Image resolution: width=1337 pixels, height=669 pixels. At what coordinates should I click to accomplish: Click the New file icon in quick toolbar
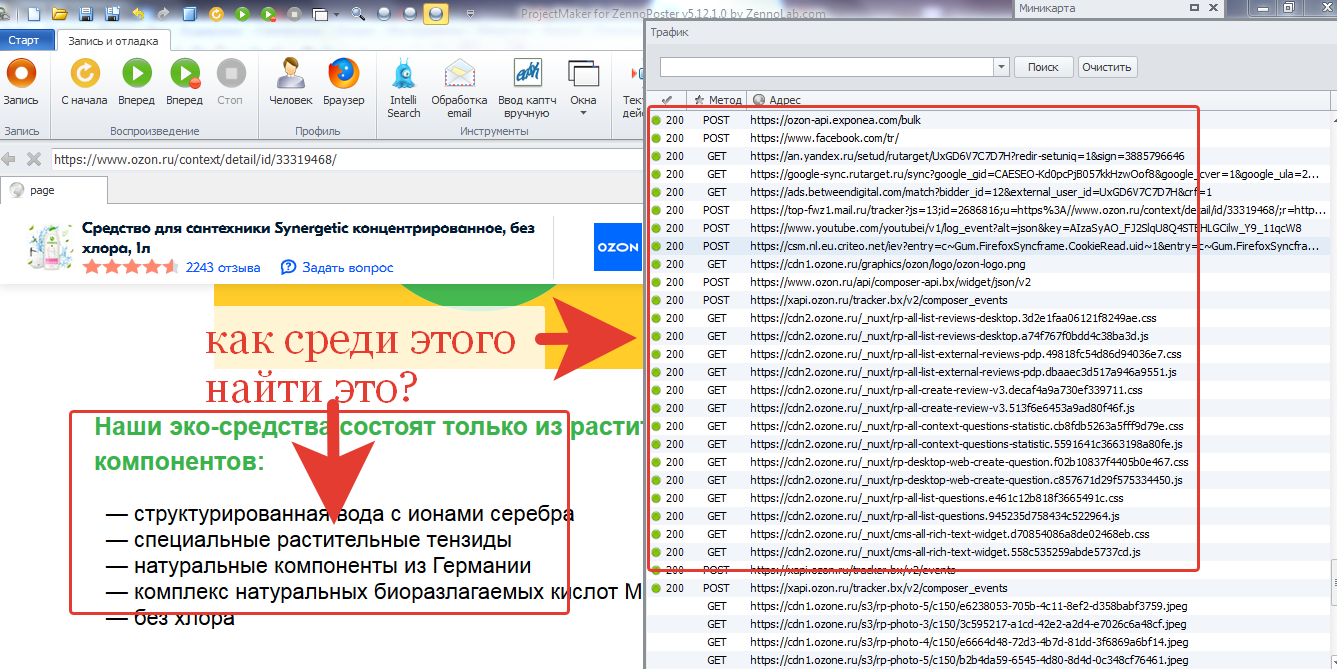pos(34,14)
